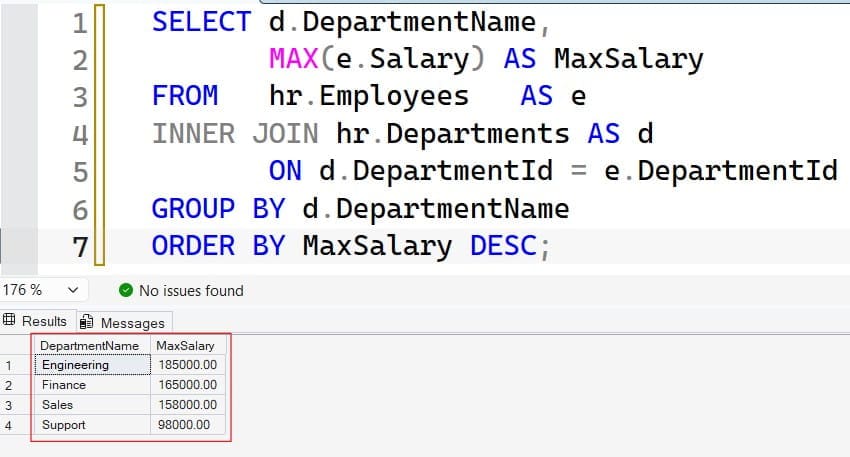Click hr.Departments table name on line 4
This screenshot has height=457, width=850.
tap(453, 134)
